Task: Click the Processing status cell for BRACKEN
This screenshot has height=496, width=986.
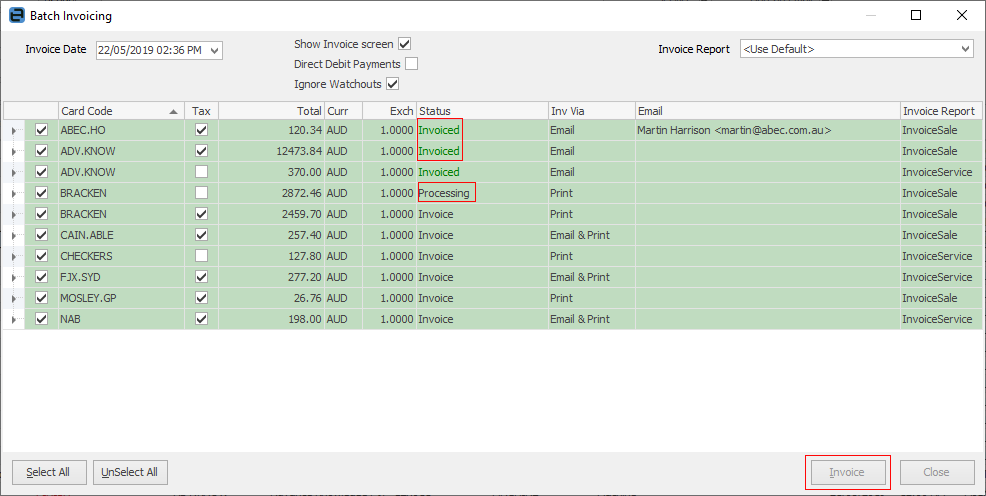Action: (x=446, y=193)
